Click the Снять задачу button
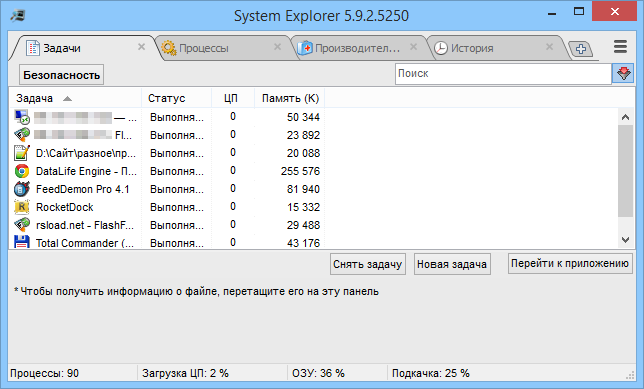This screenshot has width=644, height=389. (368, 264)
